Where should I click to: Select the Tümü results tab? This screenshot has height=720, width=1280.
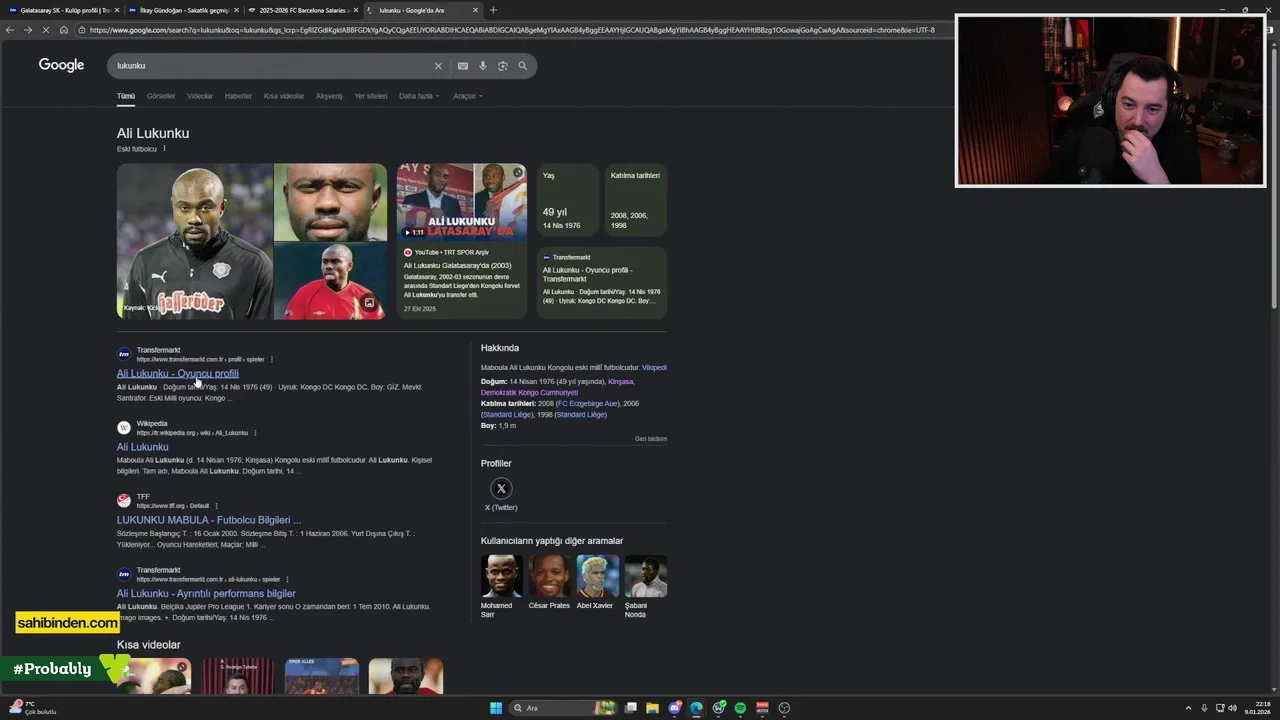125,96
